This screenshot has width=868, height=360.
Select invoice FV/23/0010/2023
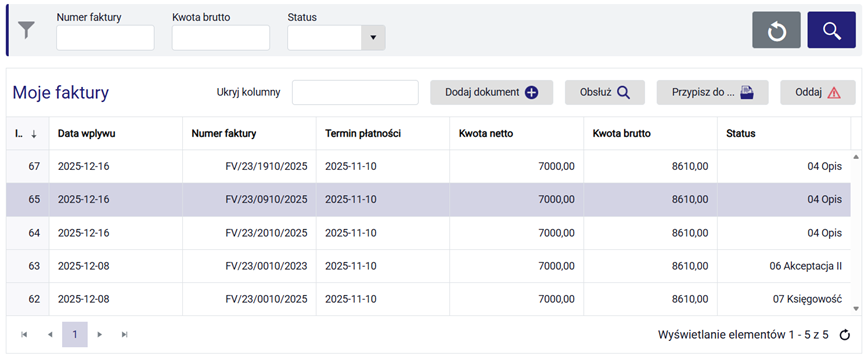(266, 266)
